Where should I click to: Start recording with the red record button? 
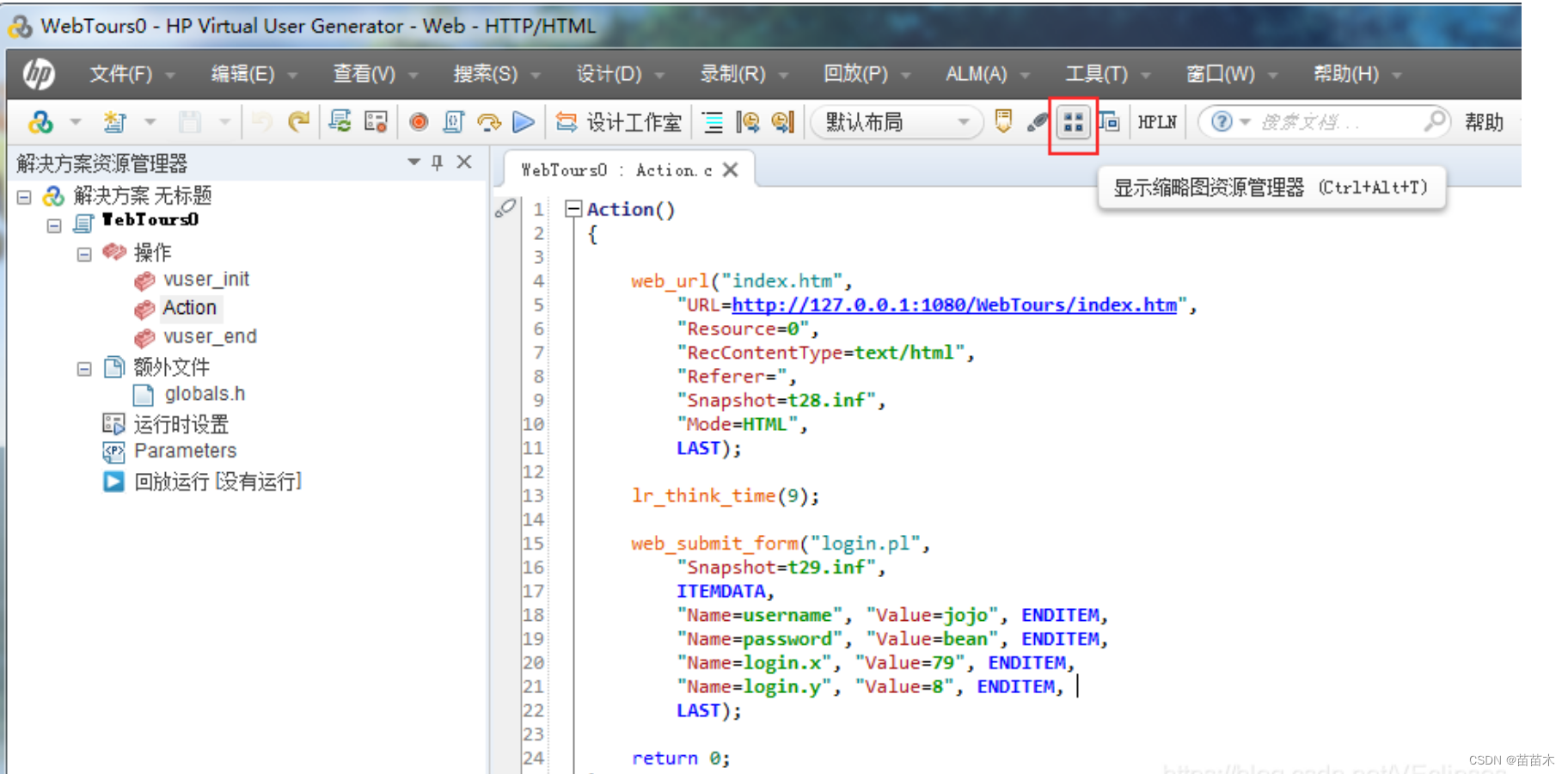(419, 122)
